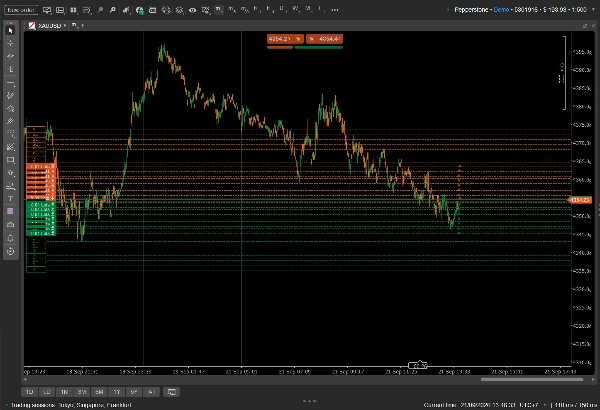This screenshot has width=600, height=410.
Task: Click the globe icon with green badge
Action: [x=140, y=10]
